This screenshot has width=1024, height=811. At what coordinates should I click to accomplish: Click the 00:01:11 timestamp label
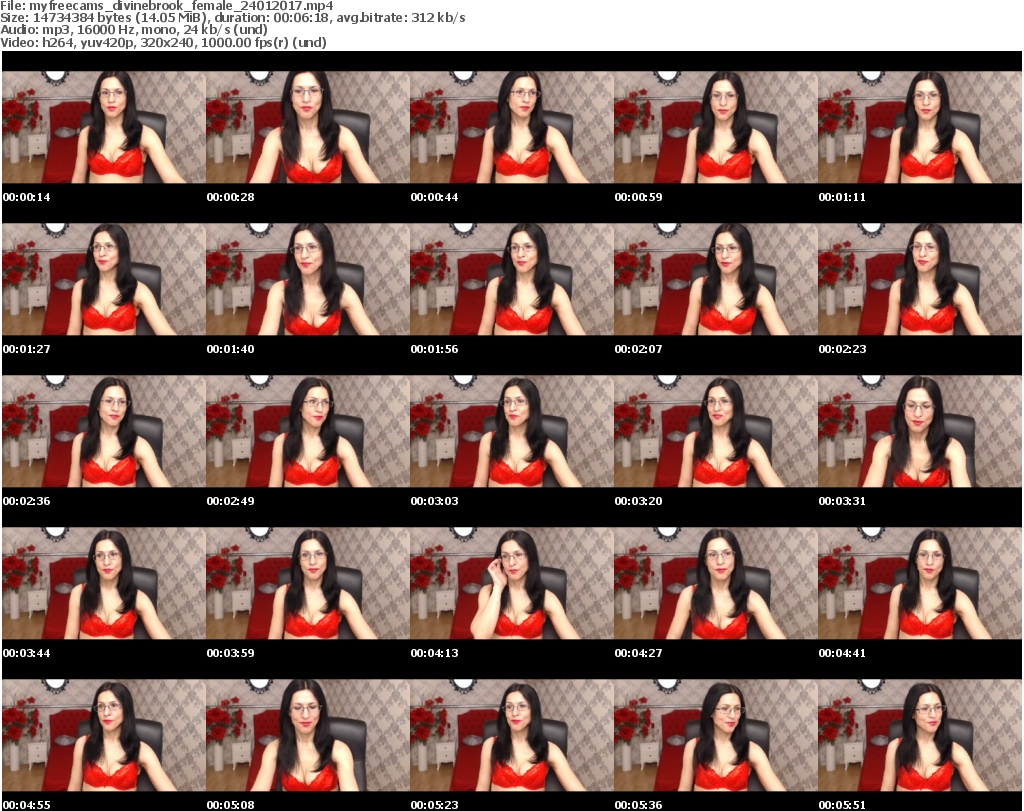pyautogui.click(x=842, y=197)
